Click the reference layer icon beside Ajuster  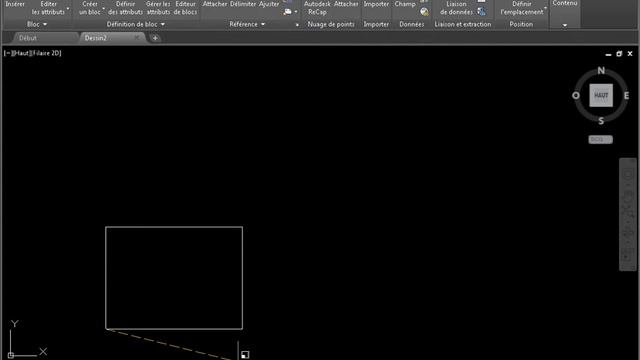tap(288, 12)
